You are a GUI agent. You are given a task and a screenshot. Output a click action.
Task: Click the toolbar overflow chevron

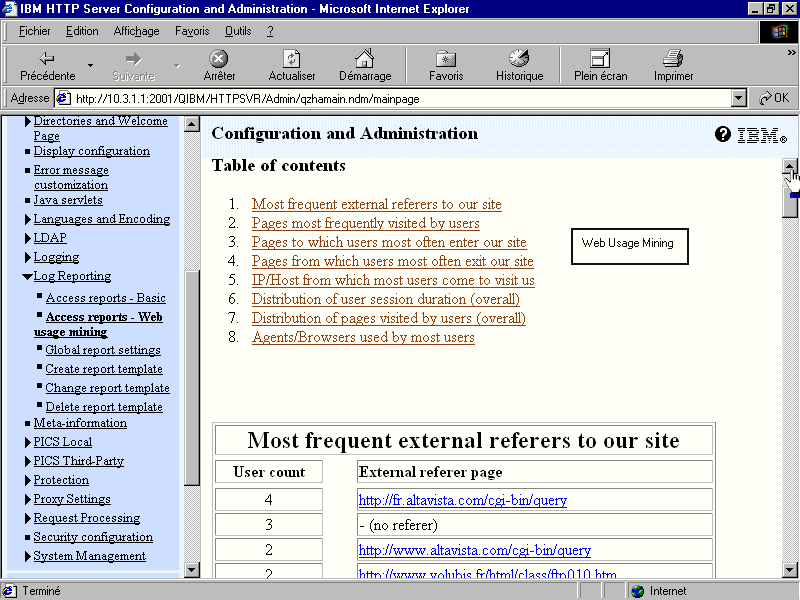791,52
